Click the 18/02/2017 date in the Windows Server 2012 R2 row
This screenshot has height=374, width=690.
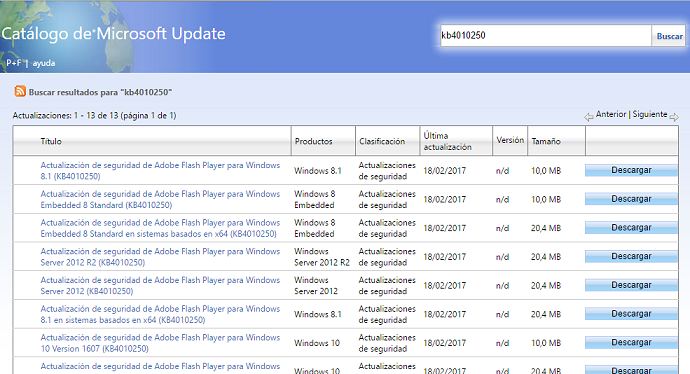[x=444, y=257]
